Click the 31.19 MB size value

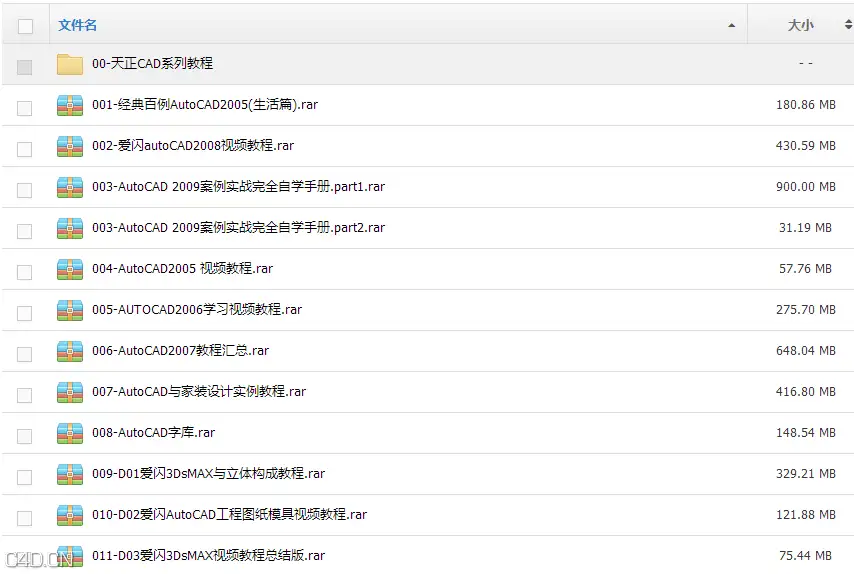(x=806, y=228)
